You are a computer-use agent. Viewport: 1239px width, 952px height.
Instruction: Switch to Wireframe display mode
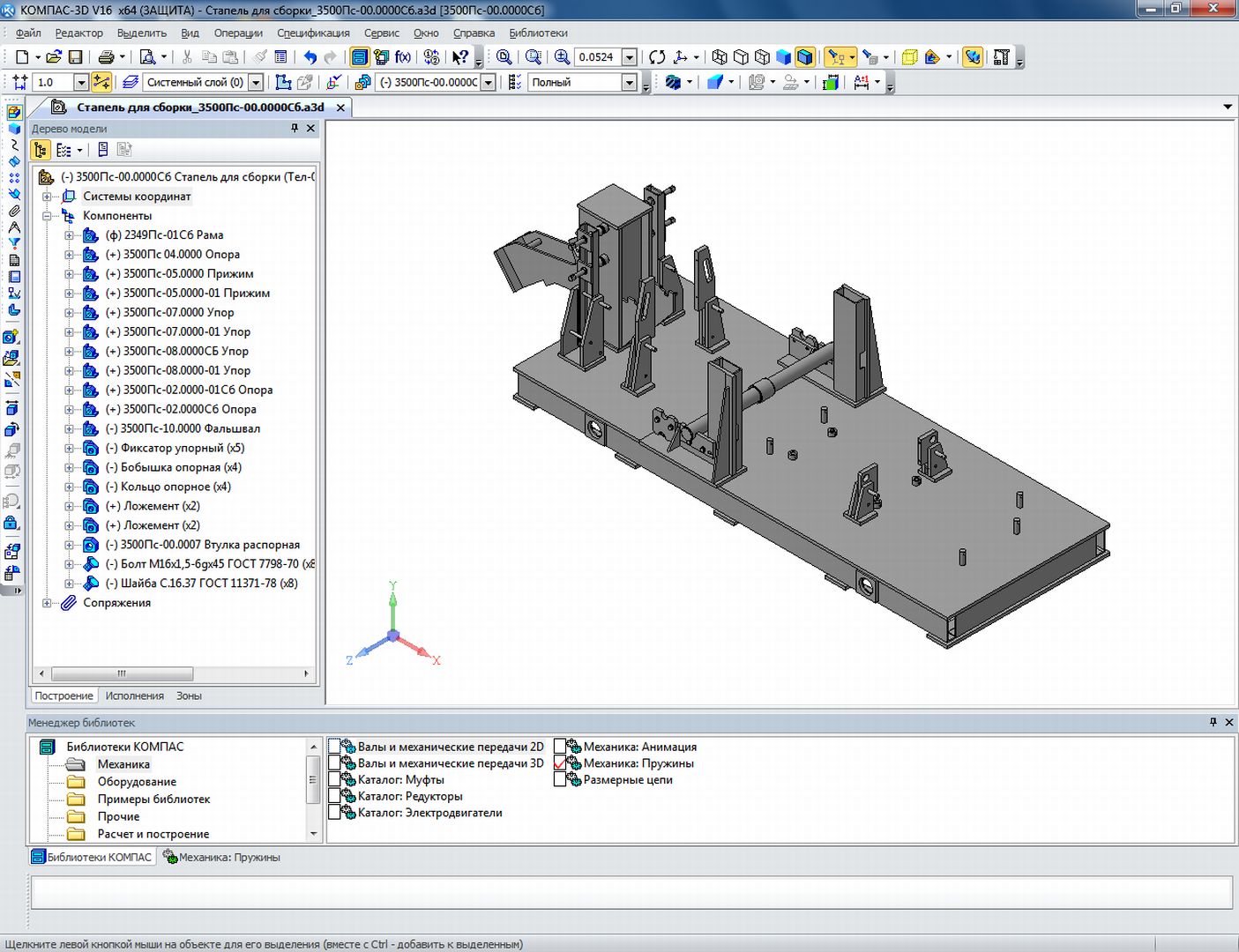point(720,57)
